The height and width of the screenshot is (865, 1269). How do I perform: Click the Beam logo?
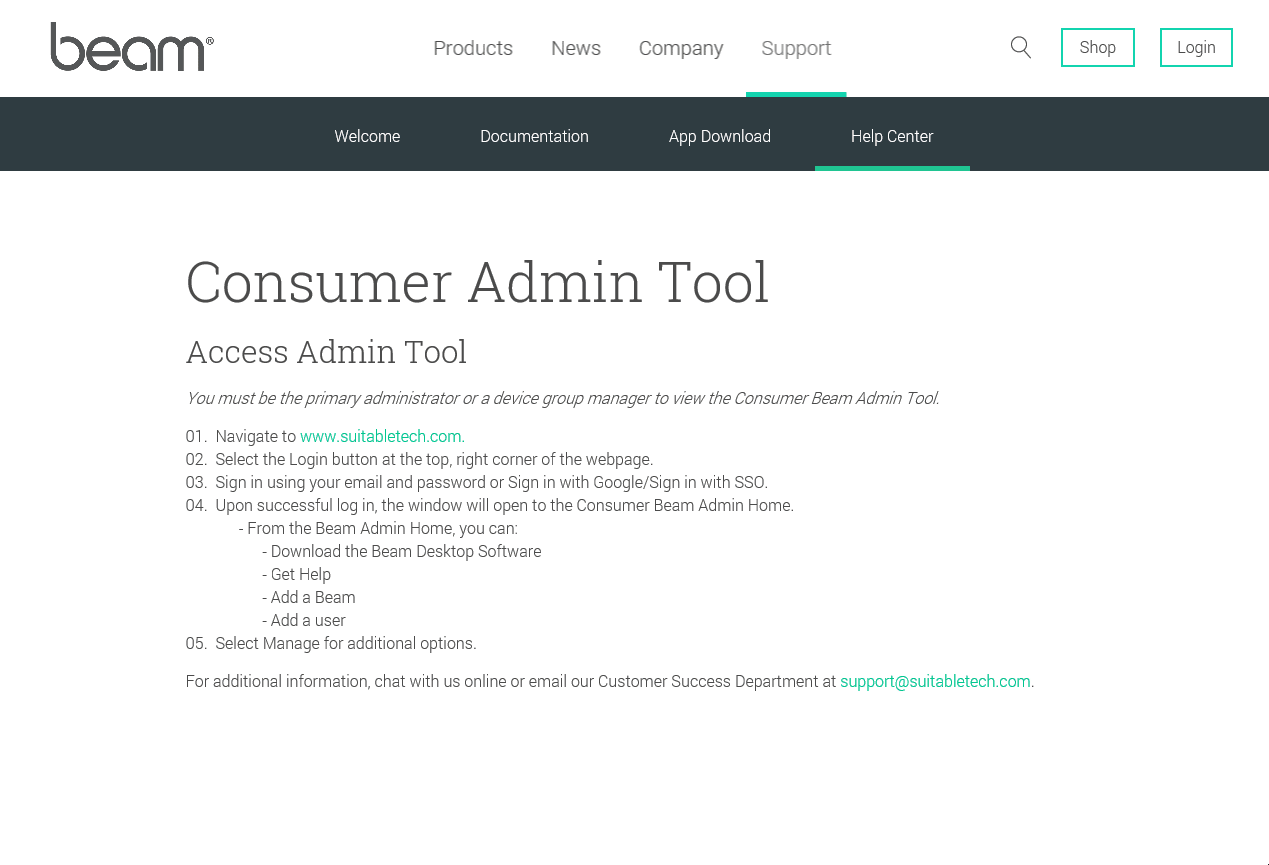pyautogui.click(x=132, y=47)
